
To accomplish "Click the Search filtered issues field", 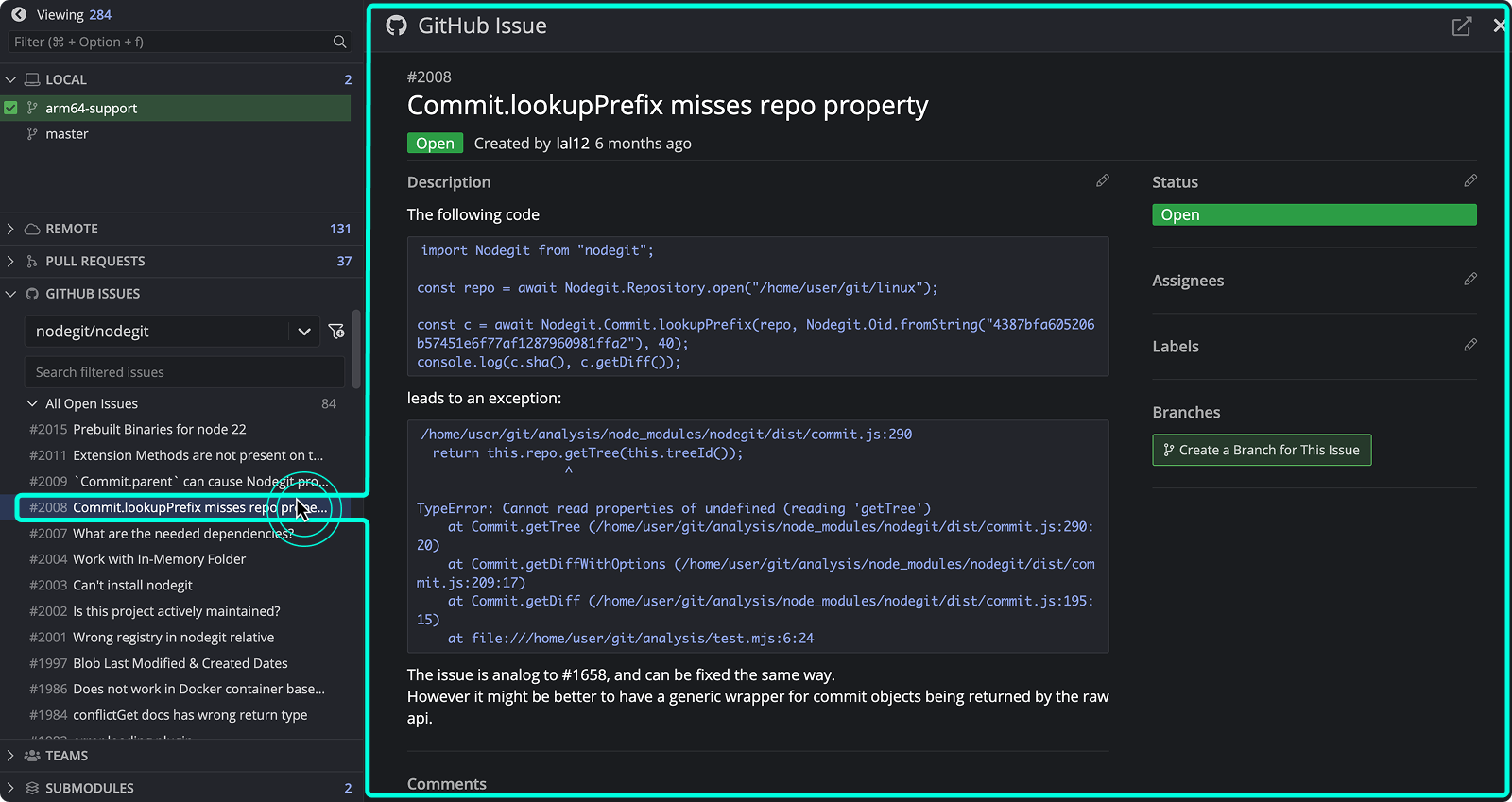I will tap(184, 372).
